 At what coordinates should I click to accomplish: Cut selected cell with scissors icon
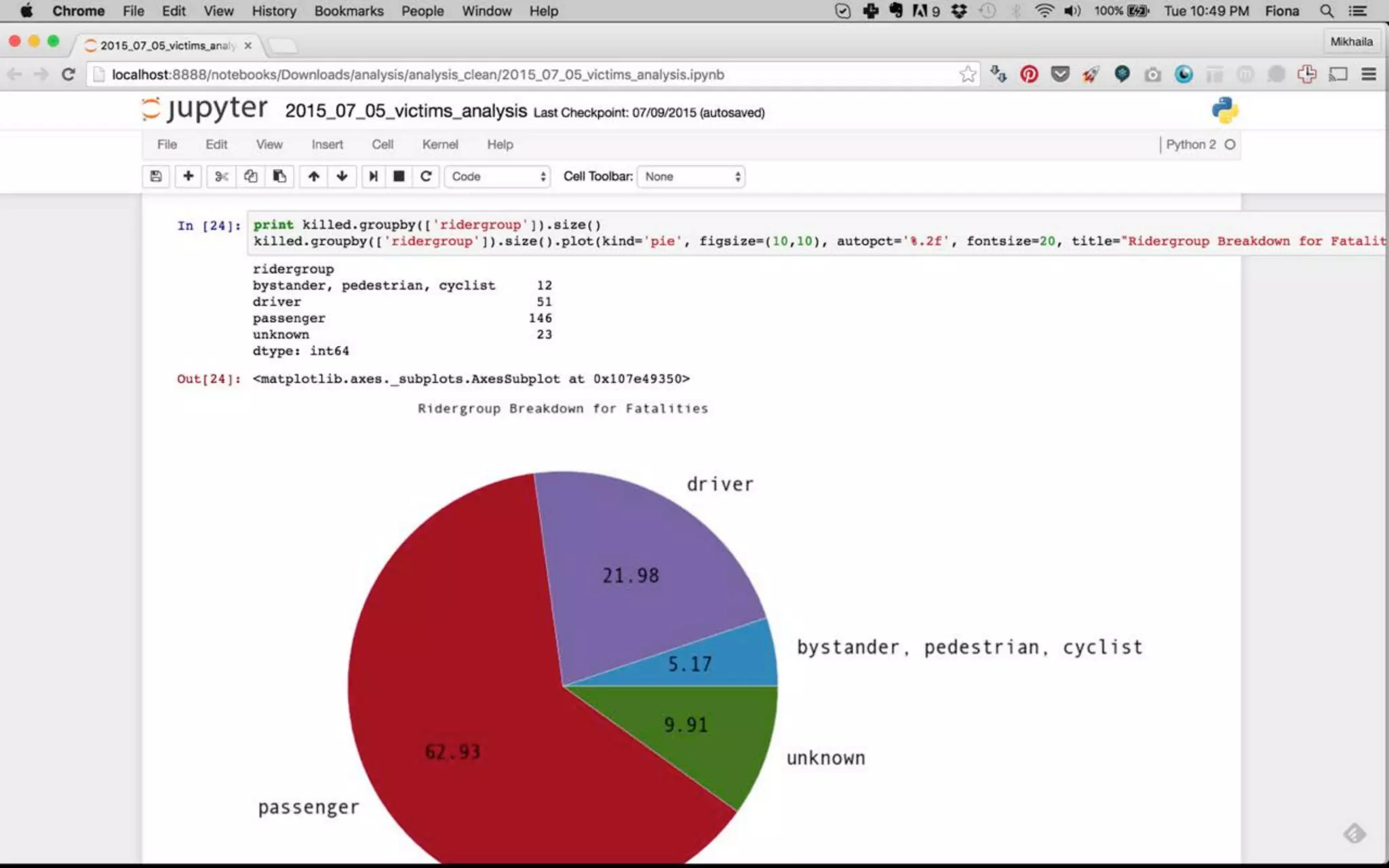tap(221, 176)
